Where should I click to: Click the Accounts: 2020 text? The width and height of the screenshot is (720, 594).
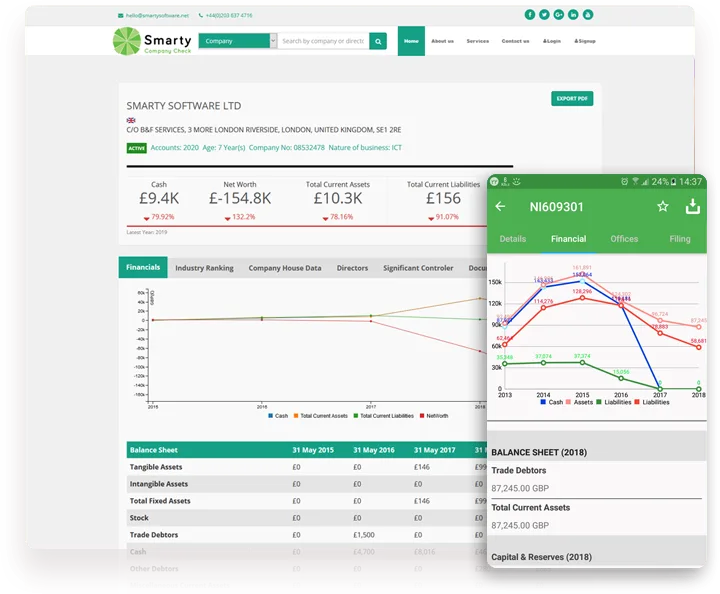pyautogui.click(x=174, y=148)
